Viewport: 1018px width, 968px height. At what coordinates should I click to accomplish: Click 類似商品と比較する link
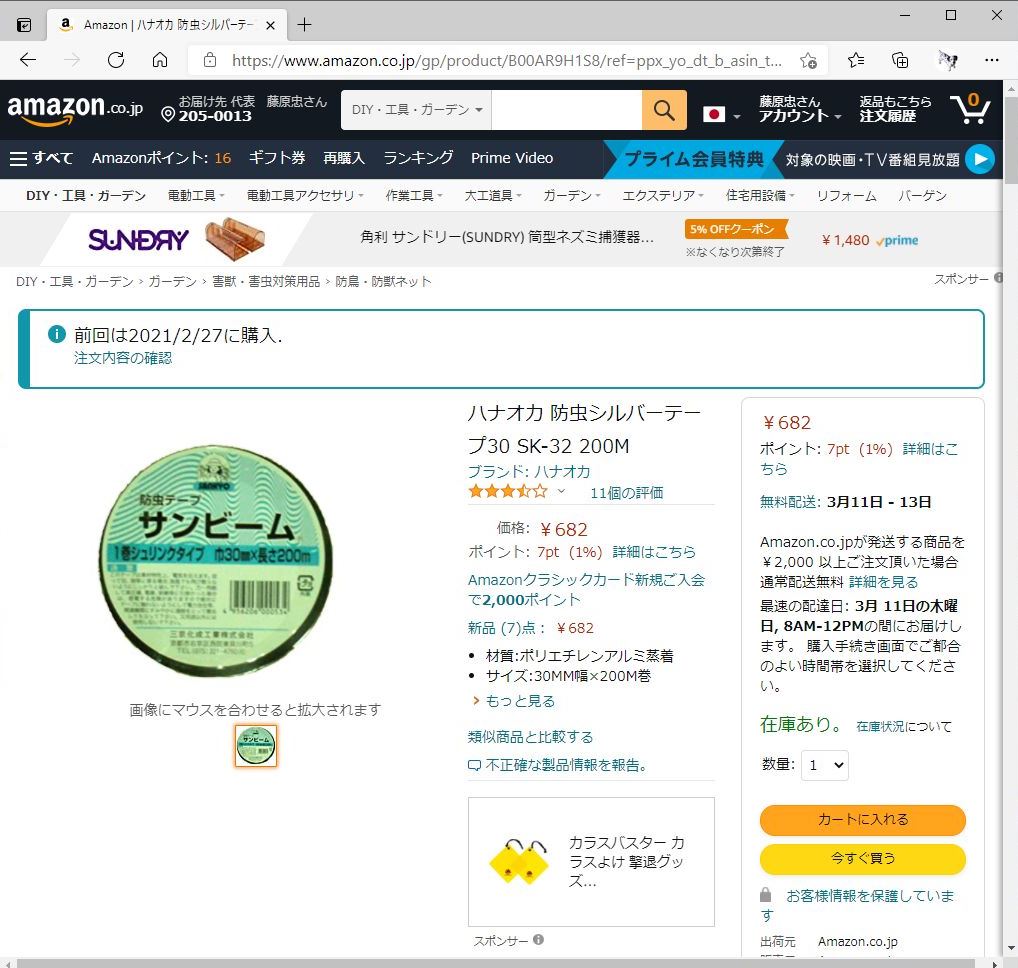(x=530, y=737)
